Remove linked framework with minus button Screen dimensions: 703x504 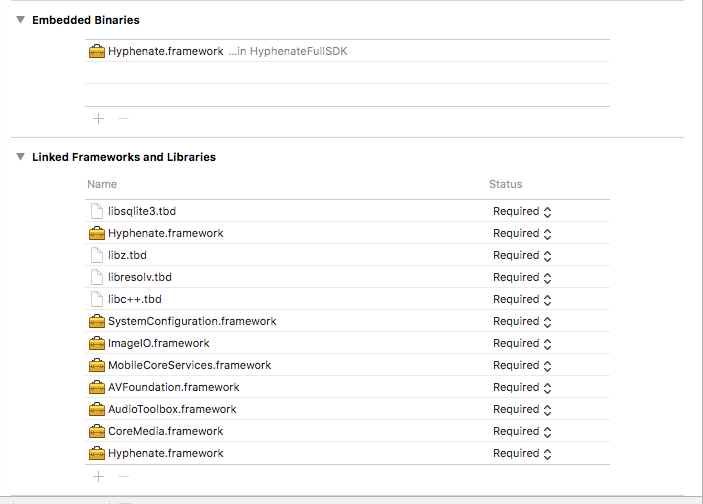pyautogui.click(x=123, y=476)
